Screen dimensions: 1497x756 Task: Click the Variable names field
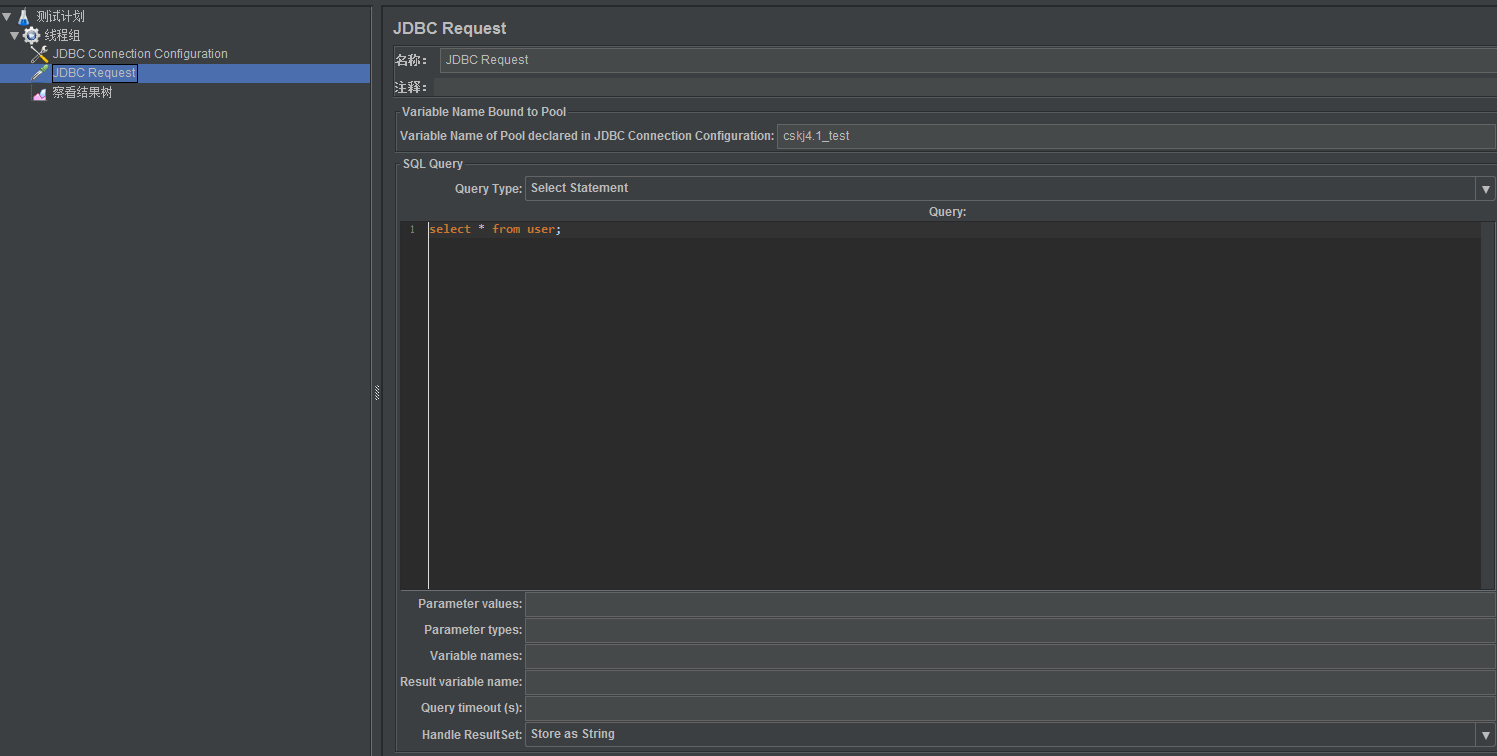tap(1010, 656)
